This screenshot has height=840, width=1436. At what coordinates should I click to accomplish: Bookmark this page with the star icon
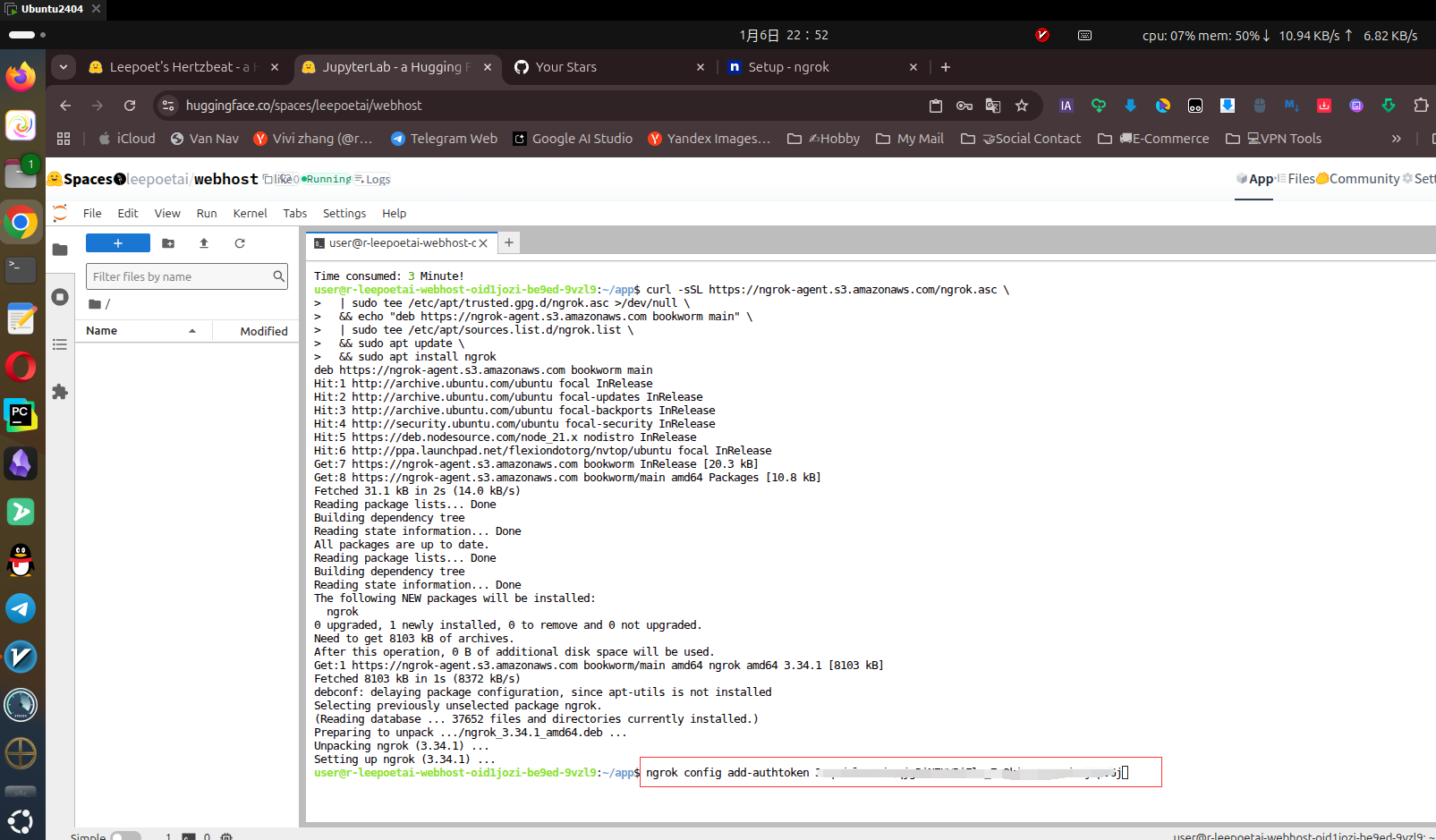[1022, 106]
